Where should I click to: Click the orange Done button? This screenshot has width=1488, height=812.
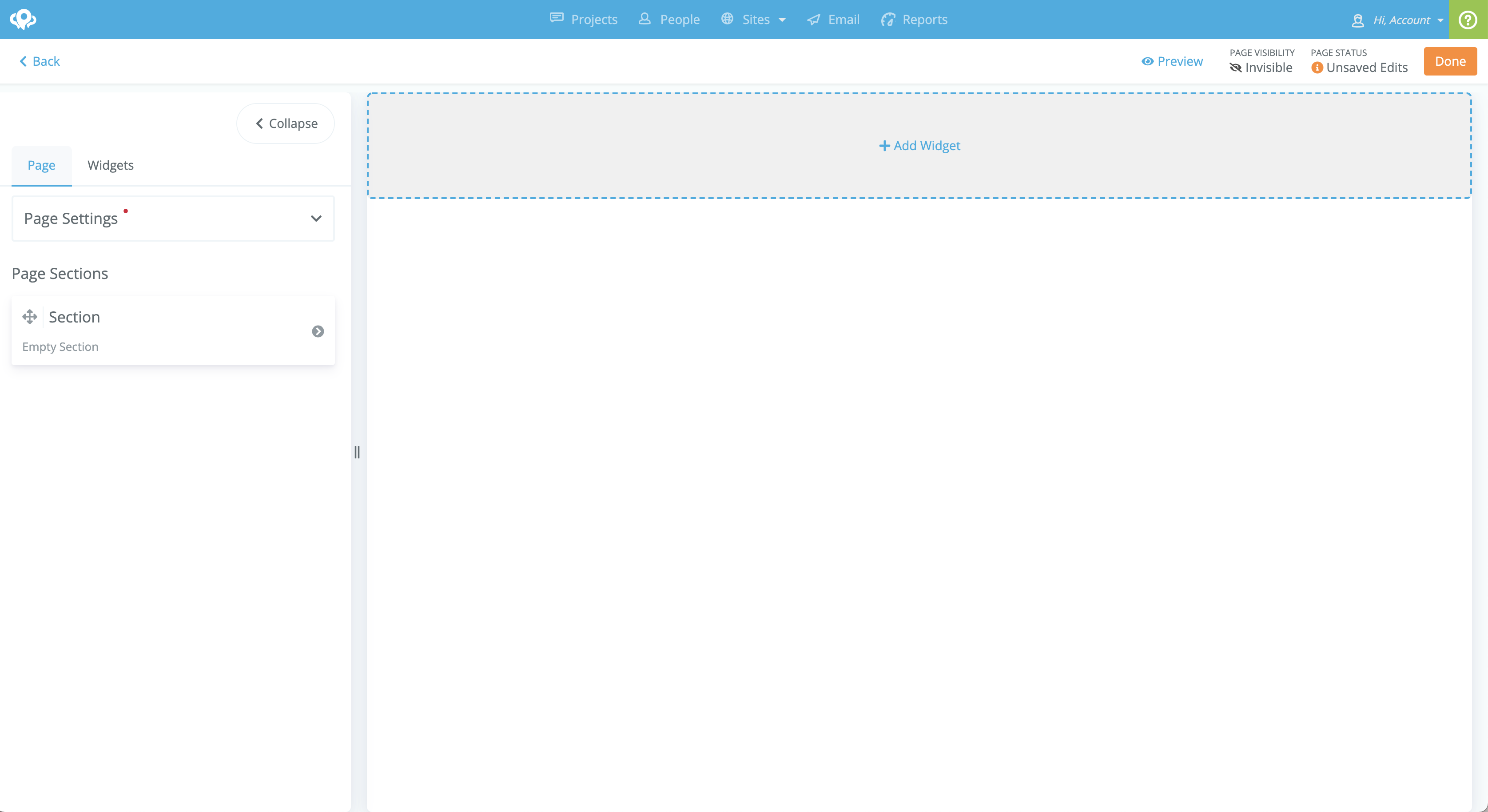point(1450,61)
